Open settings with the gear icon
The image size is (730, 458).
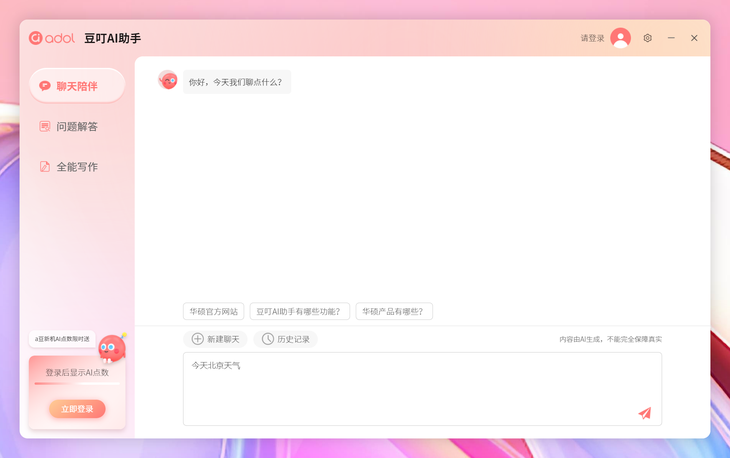coord(647,38)
